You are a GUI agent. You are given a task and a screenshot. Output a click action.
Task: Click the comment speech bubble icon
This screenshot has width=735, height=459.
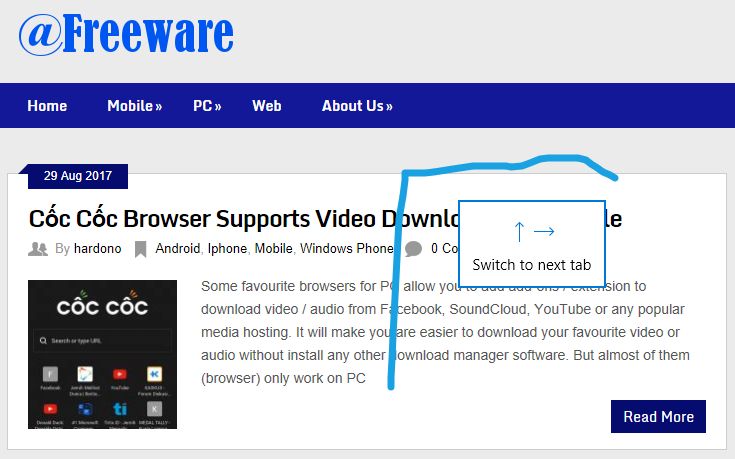pyautogui.click(x=413, y=249)
